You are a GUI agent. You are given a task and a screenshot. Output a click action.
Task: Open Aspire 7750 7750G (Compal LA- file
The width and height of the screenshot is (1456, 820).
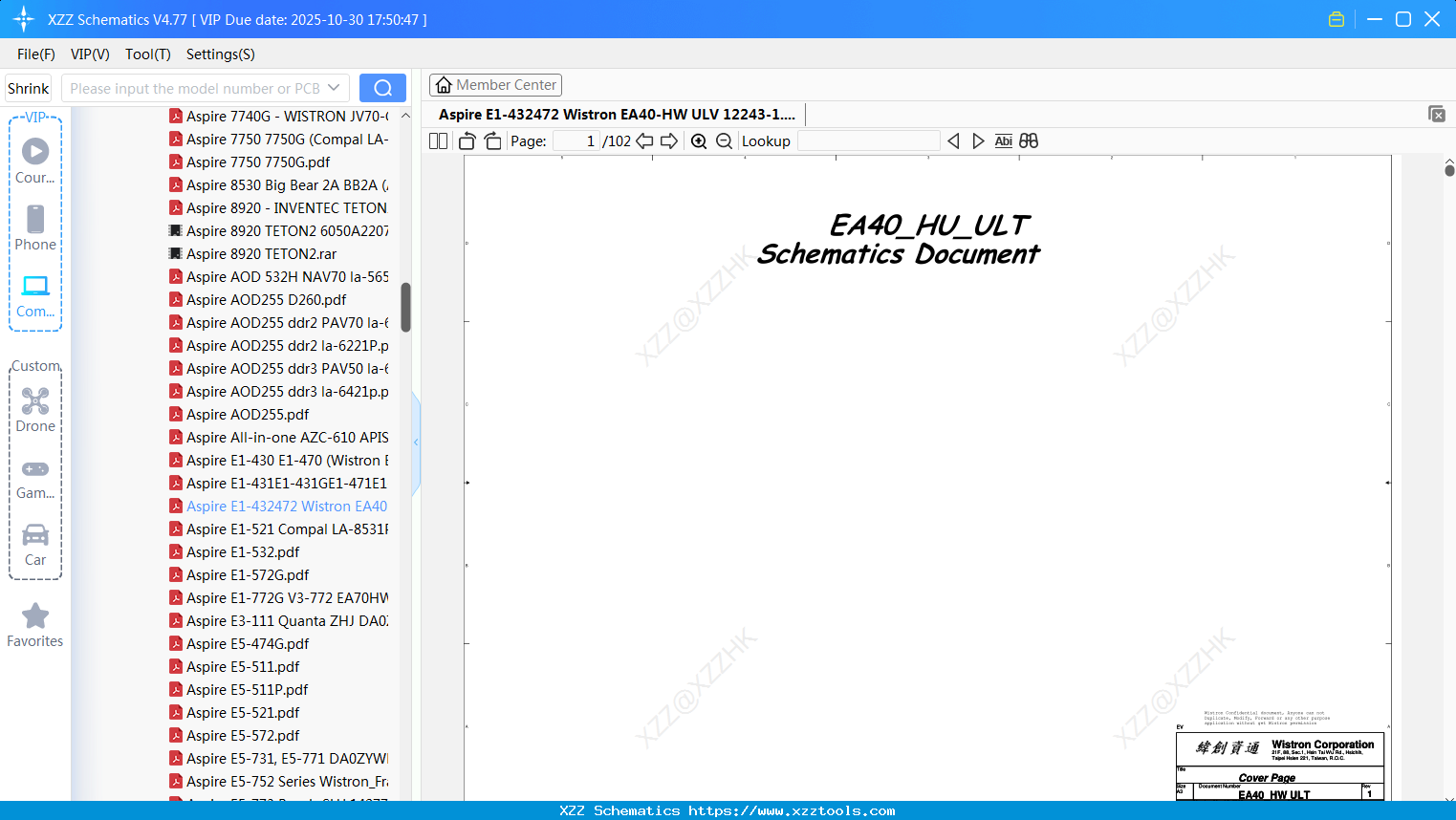[279, 140]
